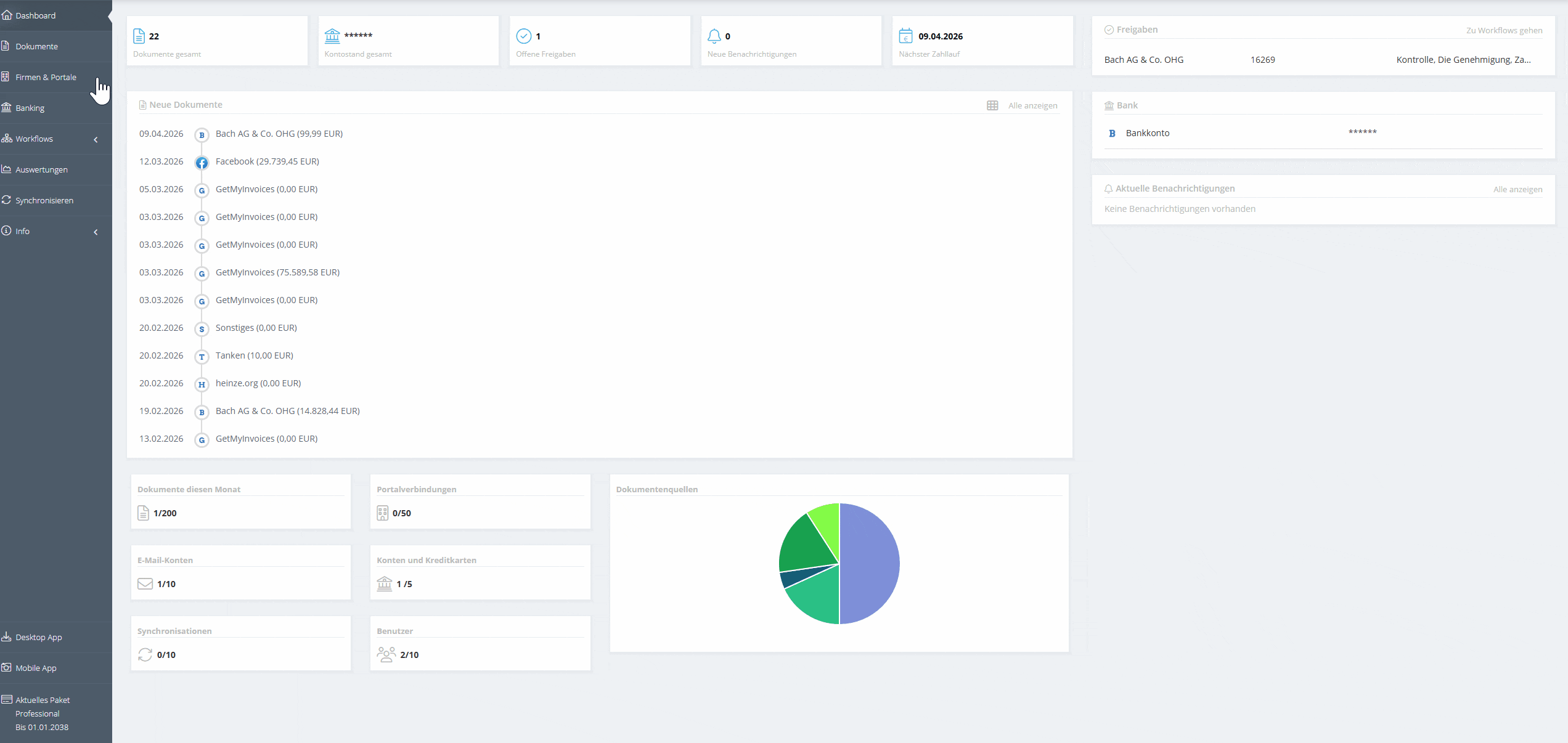Open the Bach AG & Co. OHG (14.828,44 EUR) entry

pyautogui.click(x=288, y=411)
